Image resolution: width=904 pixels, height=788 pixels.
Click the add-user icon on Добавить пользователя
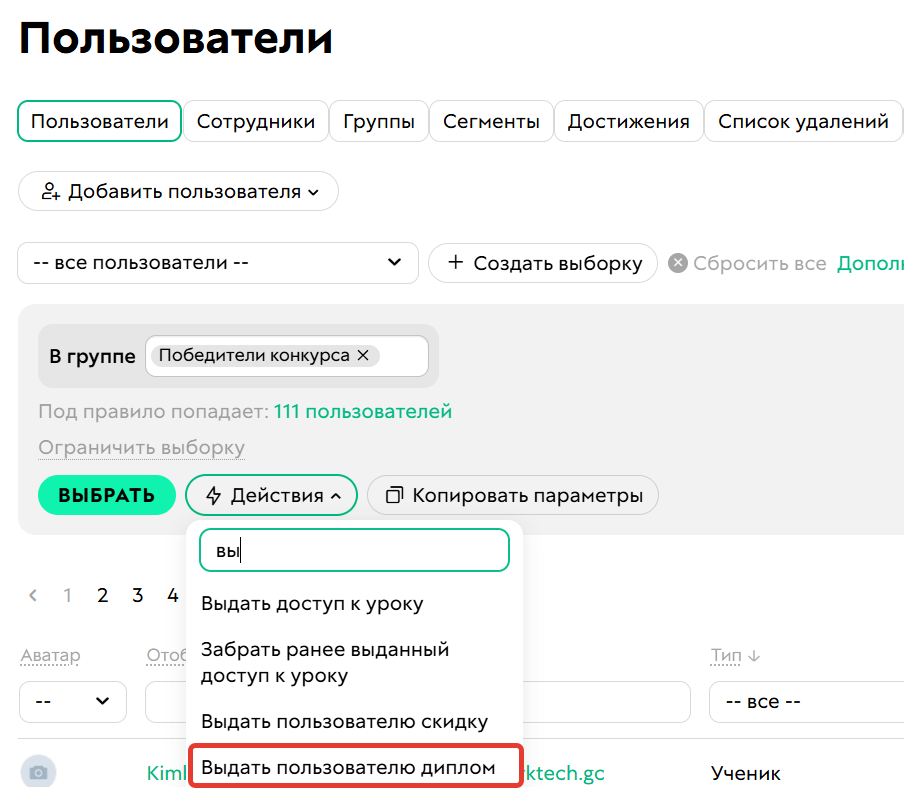[x=50, y=191]
